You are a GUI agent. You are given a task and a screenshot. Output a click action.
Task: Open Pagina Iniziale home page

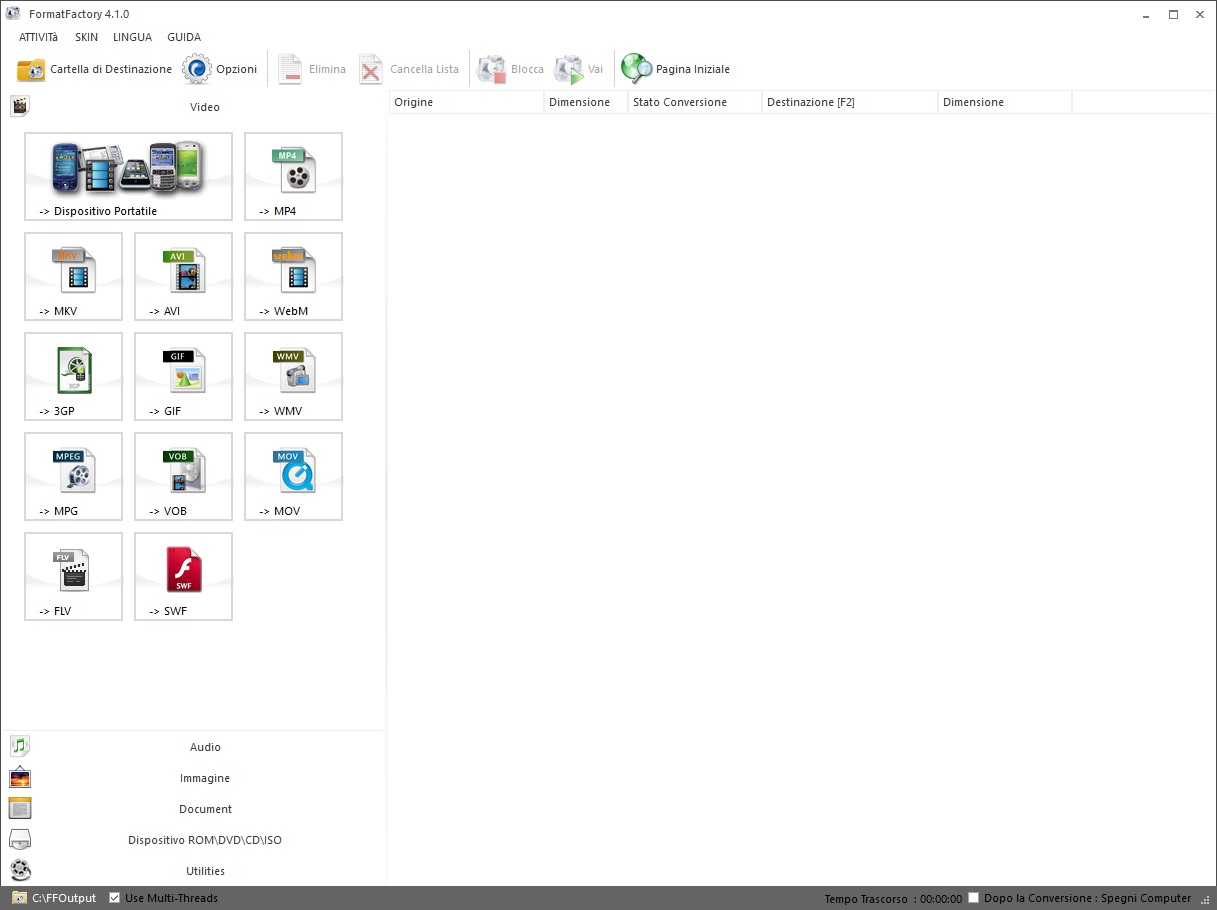[675, 69]
